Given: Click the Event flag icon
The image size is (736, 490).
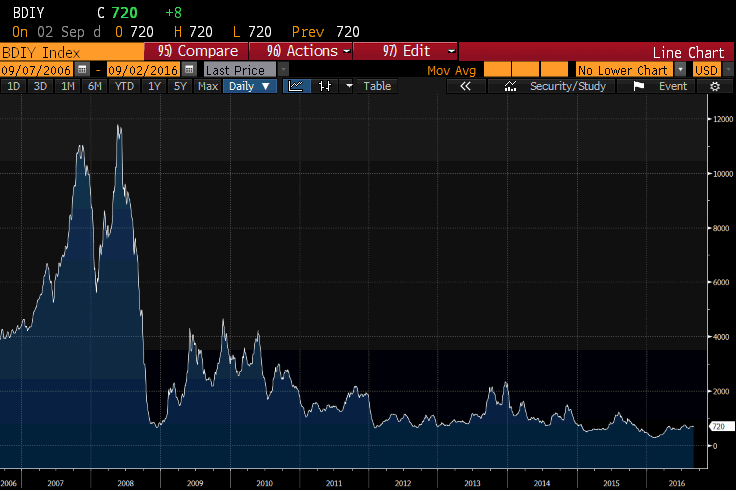Looking at the screenshot, I should [638, 86].
